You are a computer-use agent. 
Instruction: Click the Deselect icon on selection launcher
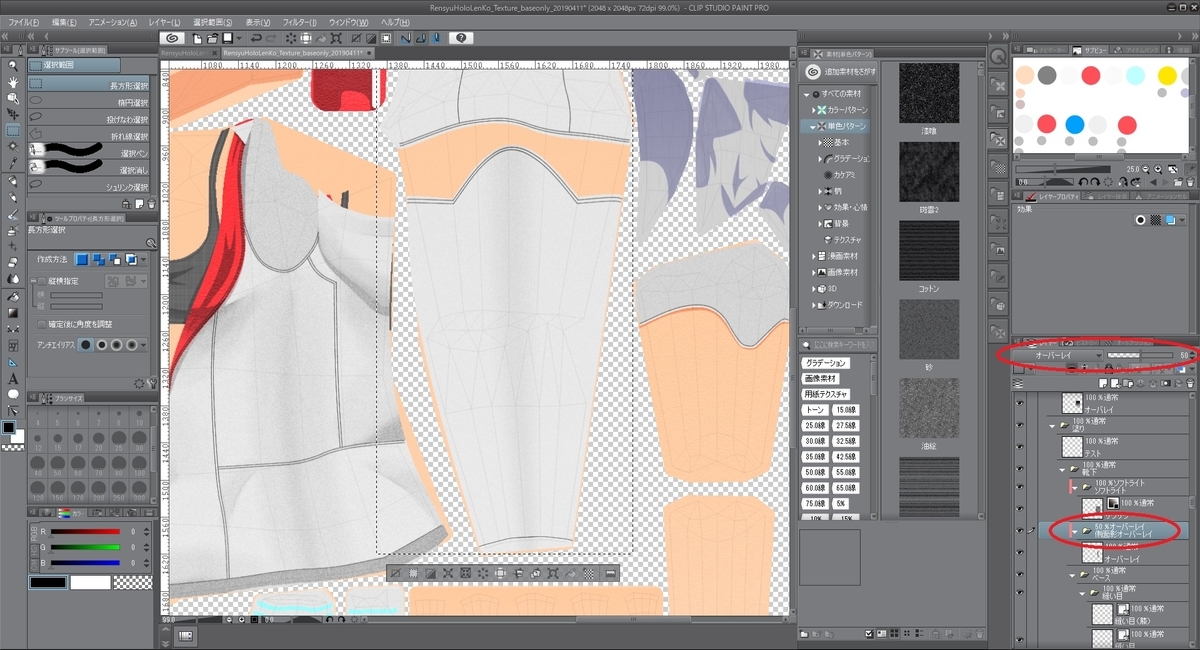coord(396,573)
